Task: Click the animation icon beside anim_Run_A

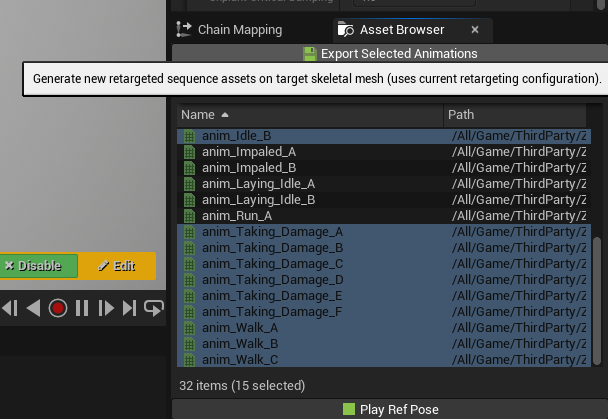Action: pos(189,216)
